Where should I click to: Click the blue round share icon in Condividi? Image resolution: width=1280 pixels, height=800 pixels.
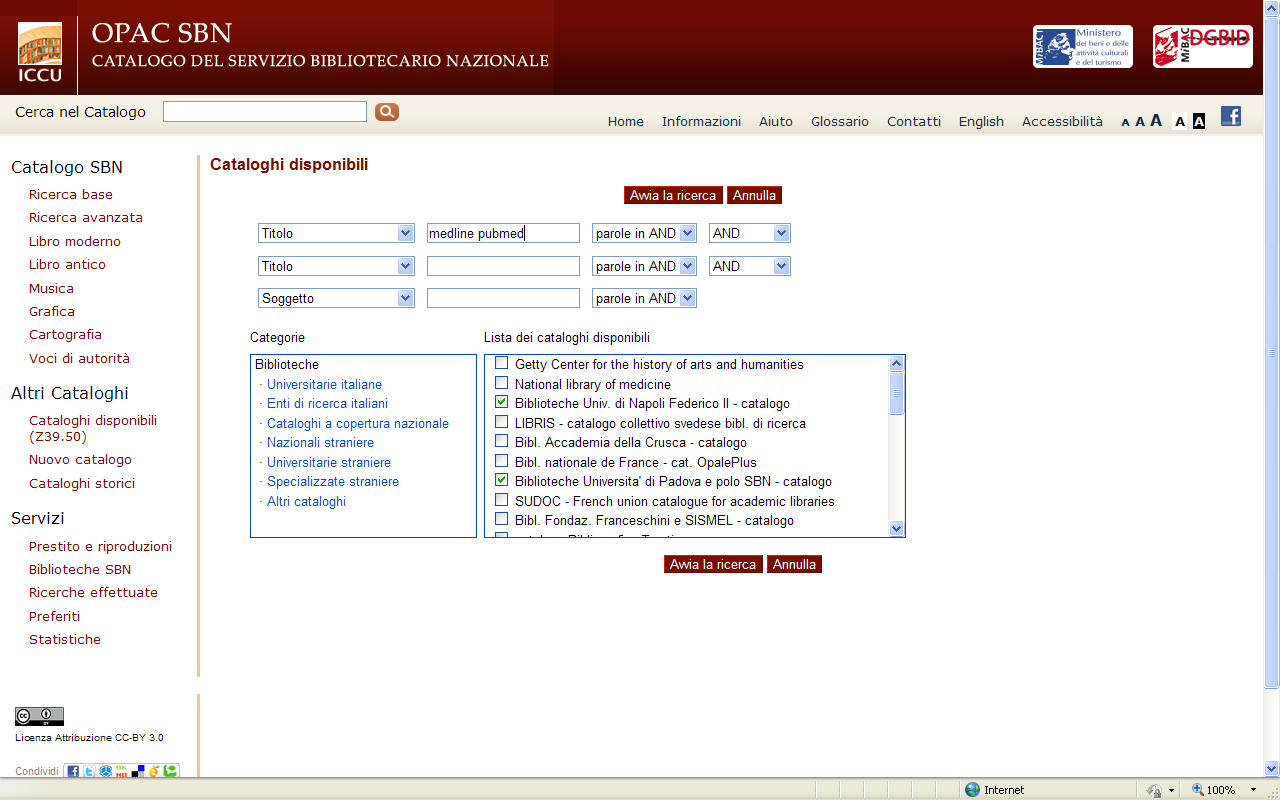pyautogui.click(x=105, y=771)
